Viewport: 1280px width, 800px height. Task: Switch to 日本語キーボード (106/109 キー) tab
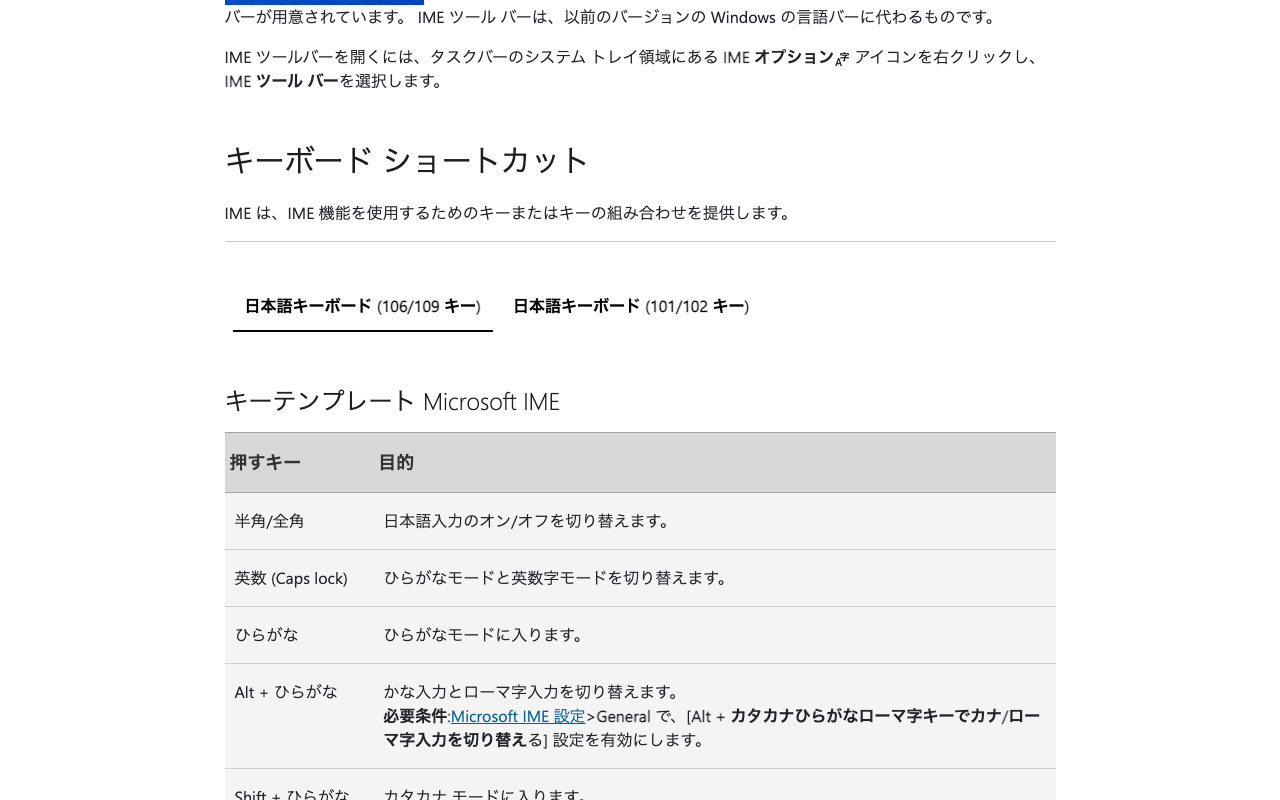(363, 306)
